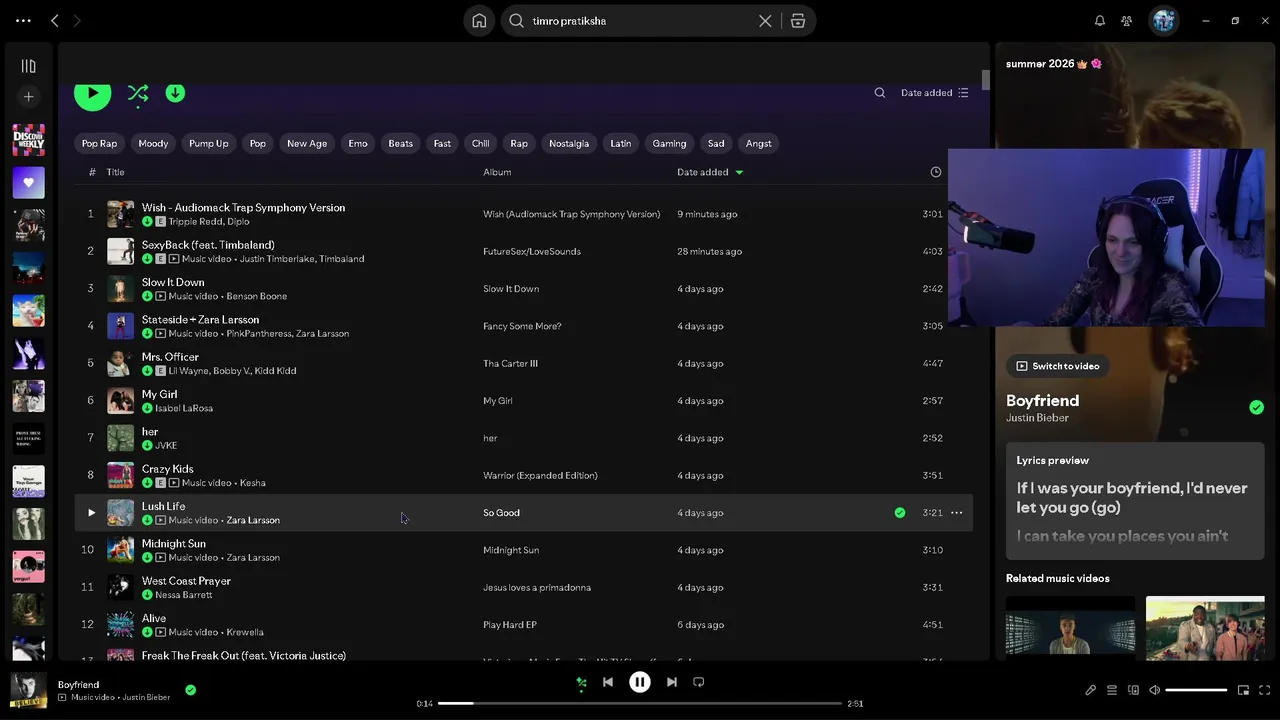This screenshot has height=720, width=1280.
Task: Toggle saved checkmark beside Boyfriend in right panel
Action: click(x=1256, y=407)
